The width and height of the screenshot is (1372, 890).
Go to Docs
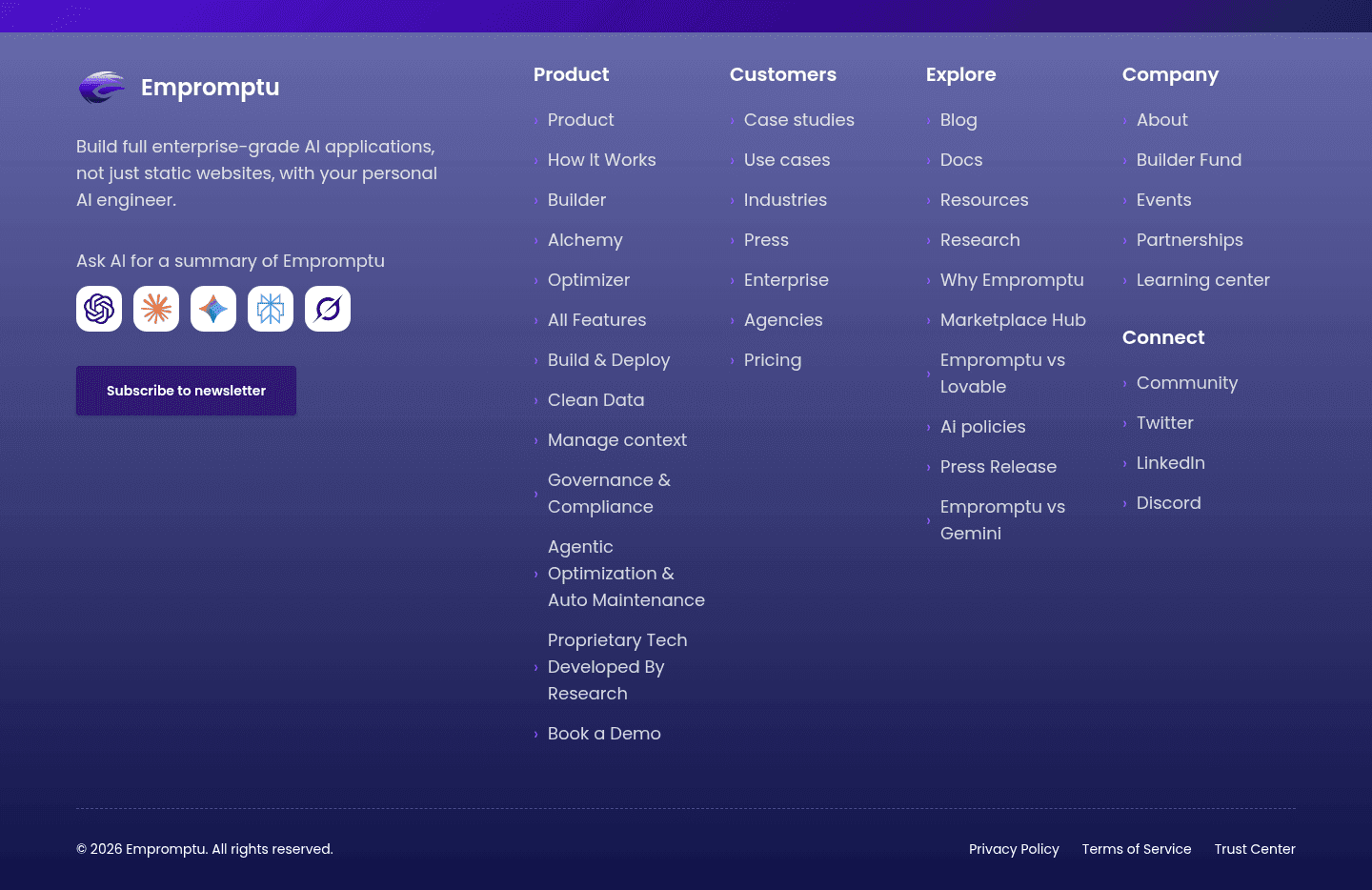click(961, 160)
